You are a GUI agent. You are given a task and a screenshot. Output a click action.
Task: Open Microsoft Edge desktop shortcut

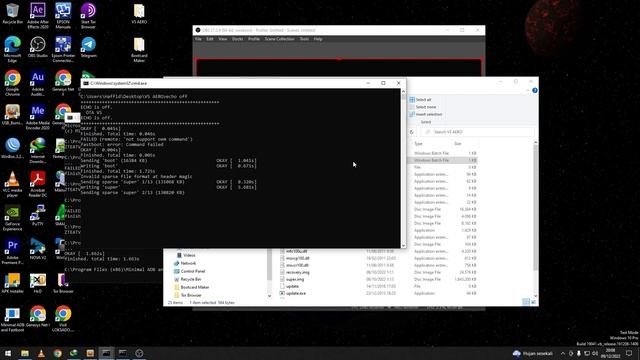point(12,49)
